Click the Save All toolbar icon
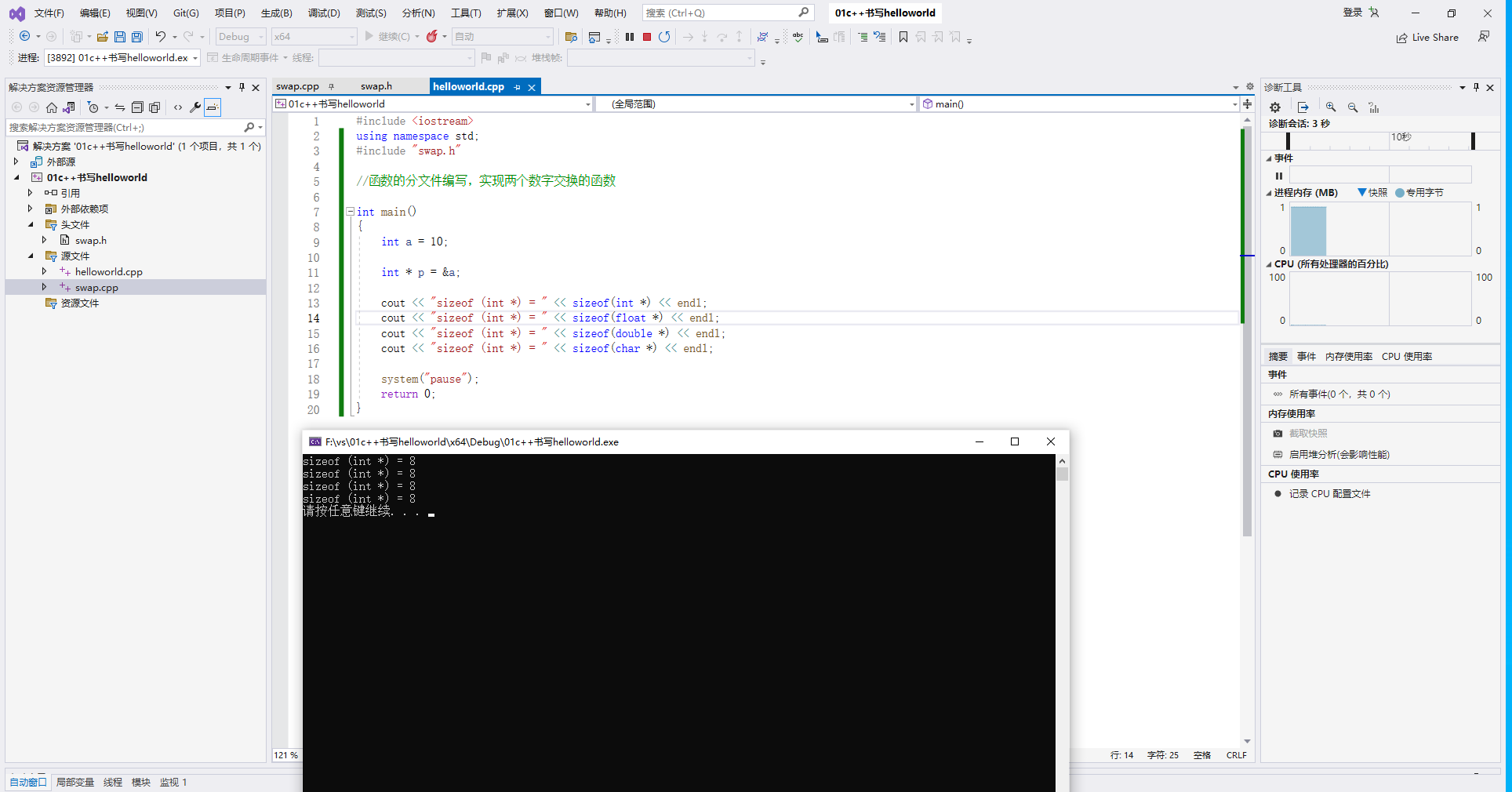Screen dimensions: 1512x792 click(137, 37)
